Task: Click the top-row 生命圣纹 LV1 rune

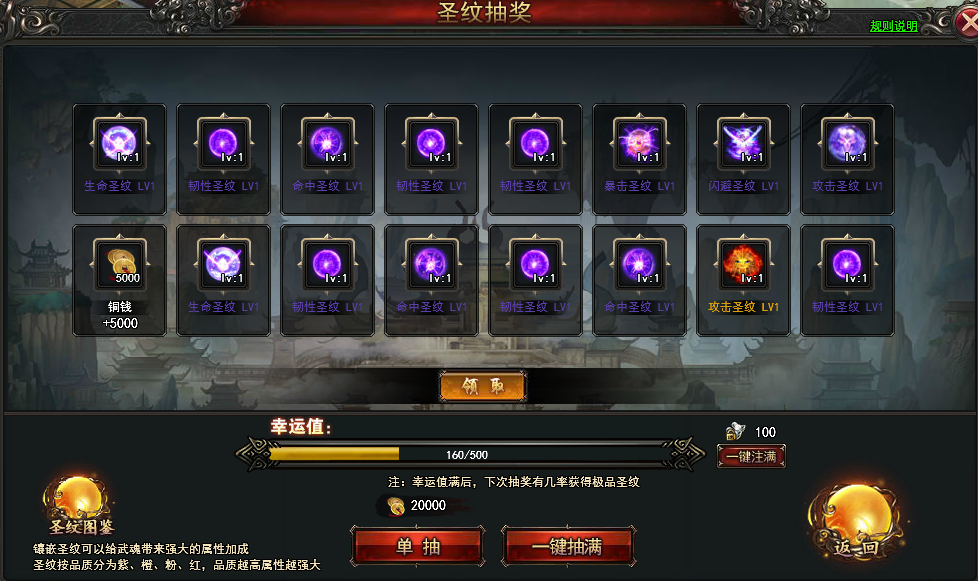Action: (x=120, y=143)
